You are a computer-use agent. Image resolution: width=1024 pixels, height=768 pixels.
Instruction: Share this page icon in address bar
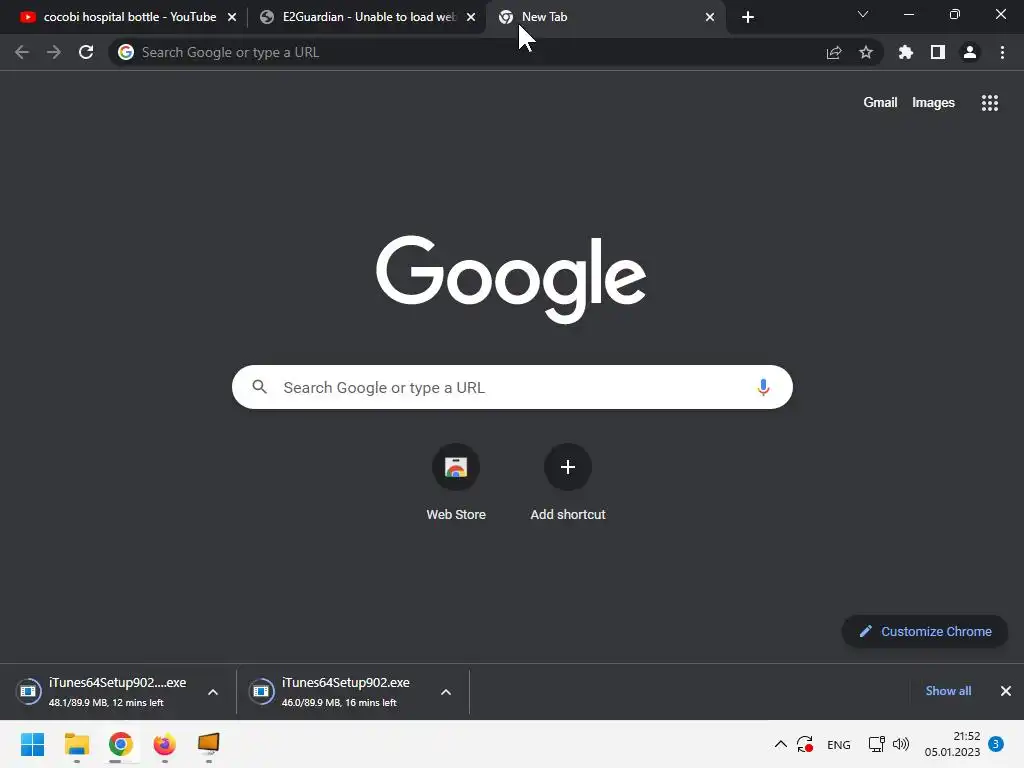[834, 53]
